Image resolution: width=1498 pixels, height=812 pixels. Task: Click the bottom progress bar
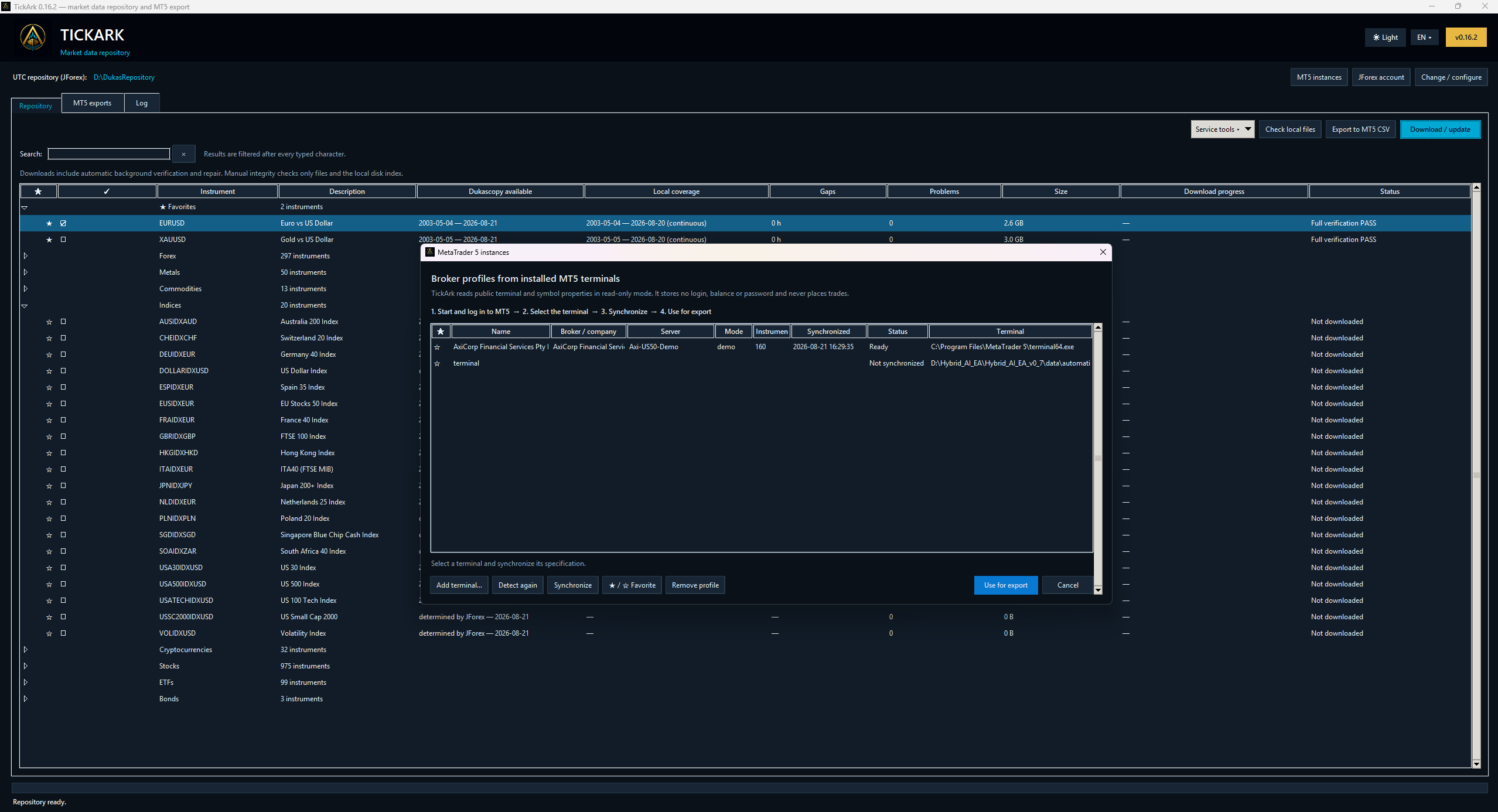(749, 788)
